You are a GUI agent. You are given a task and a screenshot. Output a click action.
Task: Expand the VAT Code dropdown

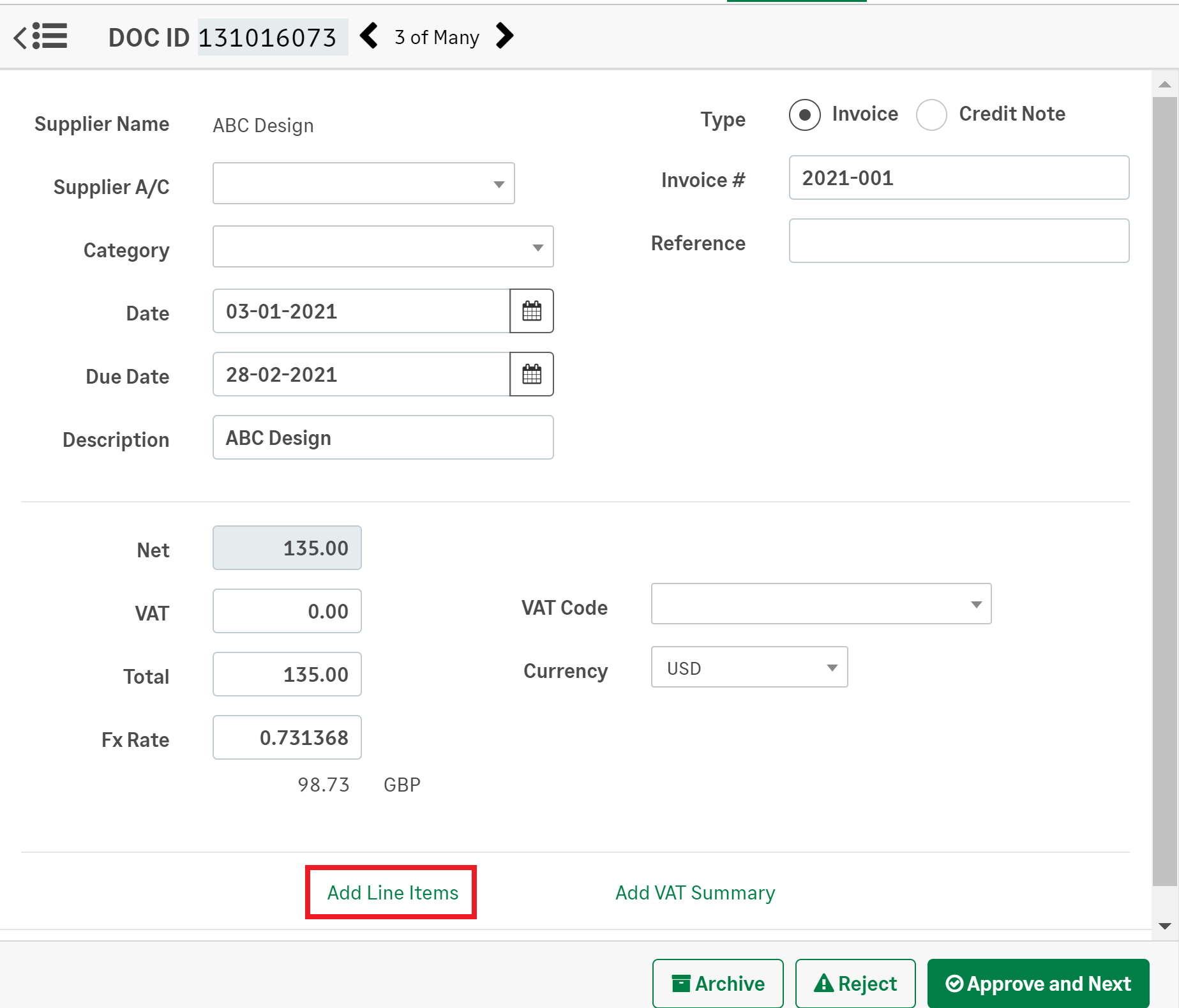click(821, 604)
